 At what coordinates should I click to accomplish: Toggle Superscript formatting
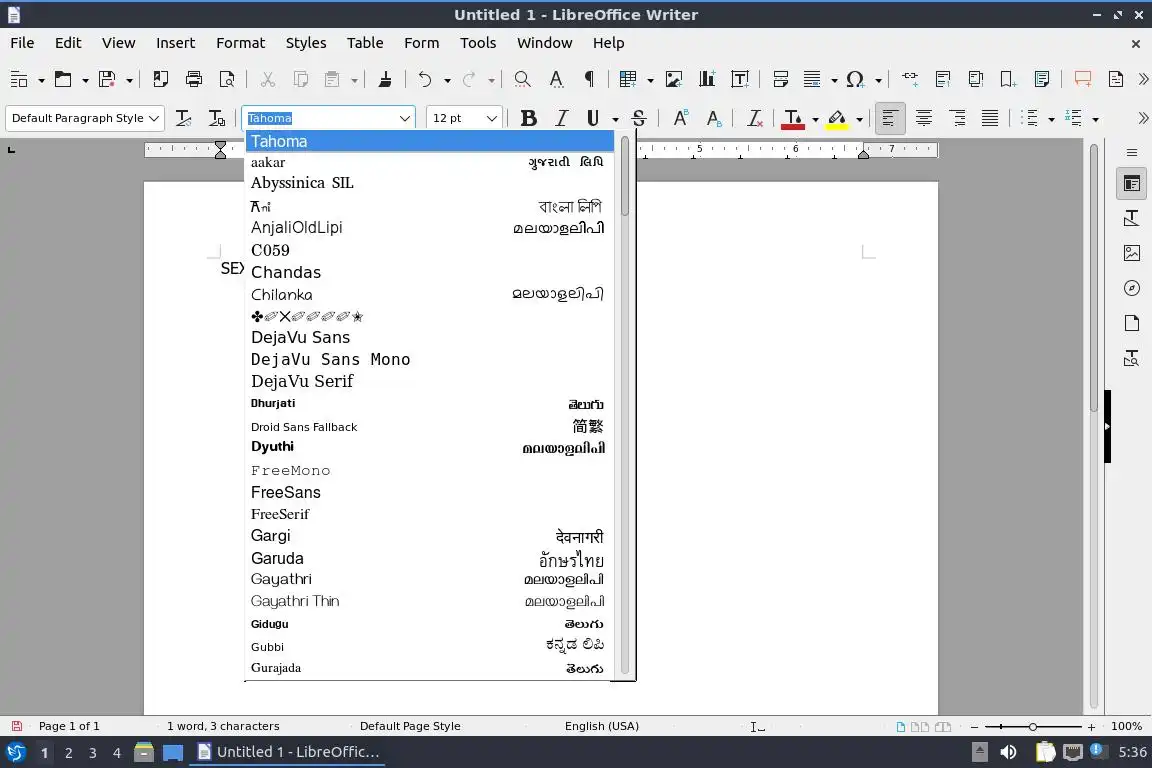pos(680,118)
